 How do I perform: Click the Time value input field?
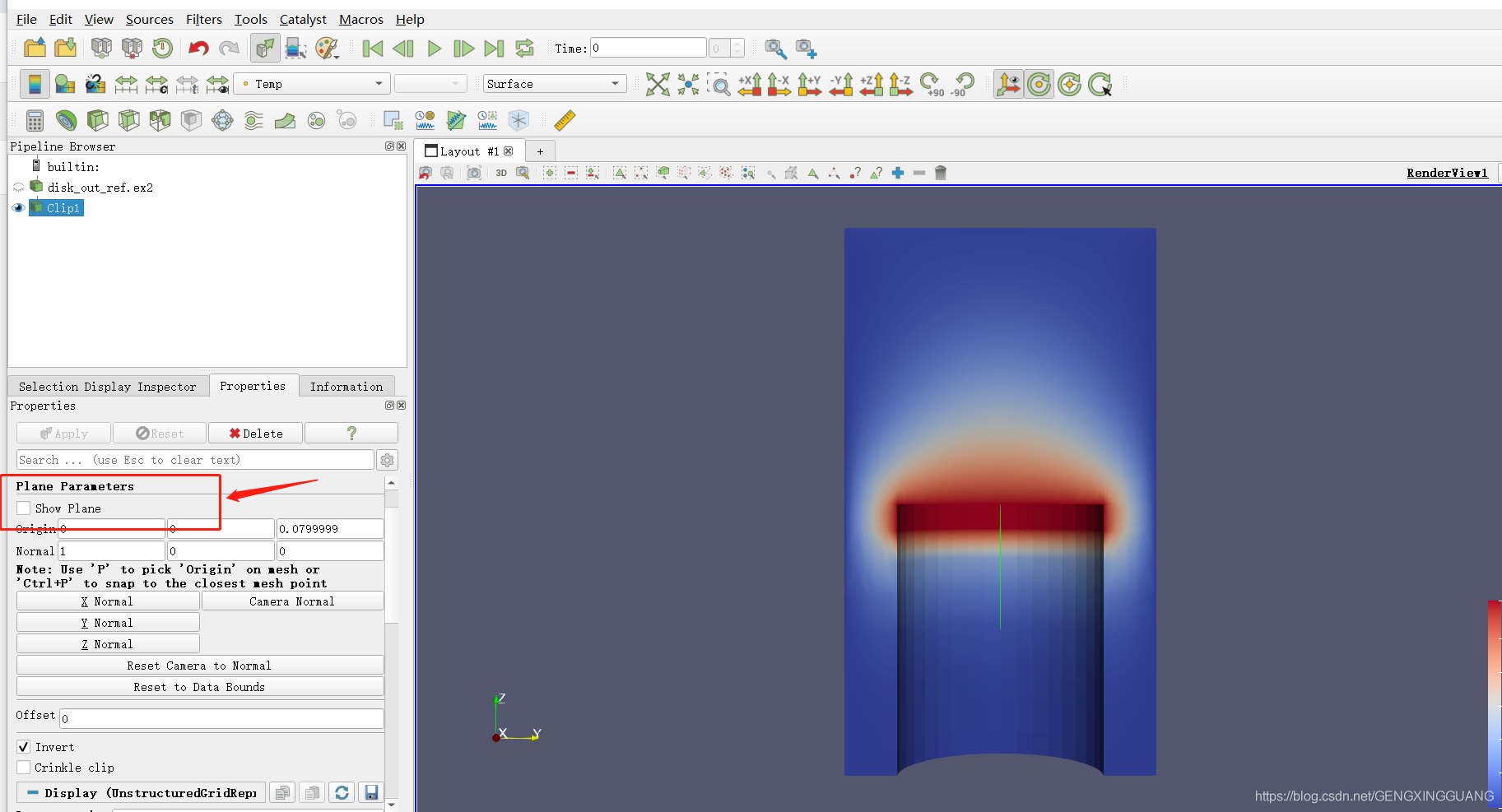[x=649, y=49]
